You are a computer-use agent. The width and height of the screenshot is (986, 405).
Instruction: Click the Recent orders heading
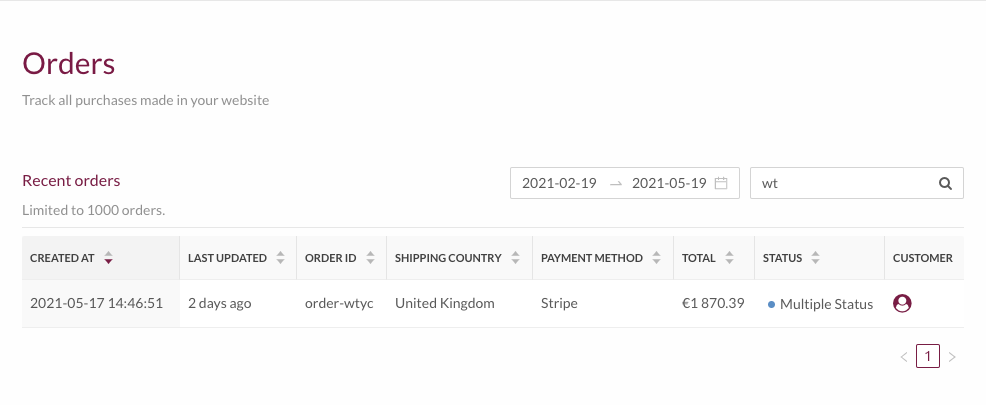[71, 180]
